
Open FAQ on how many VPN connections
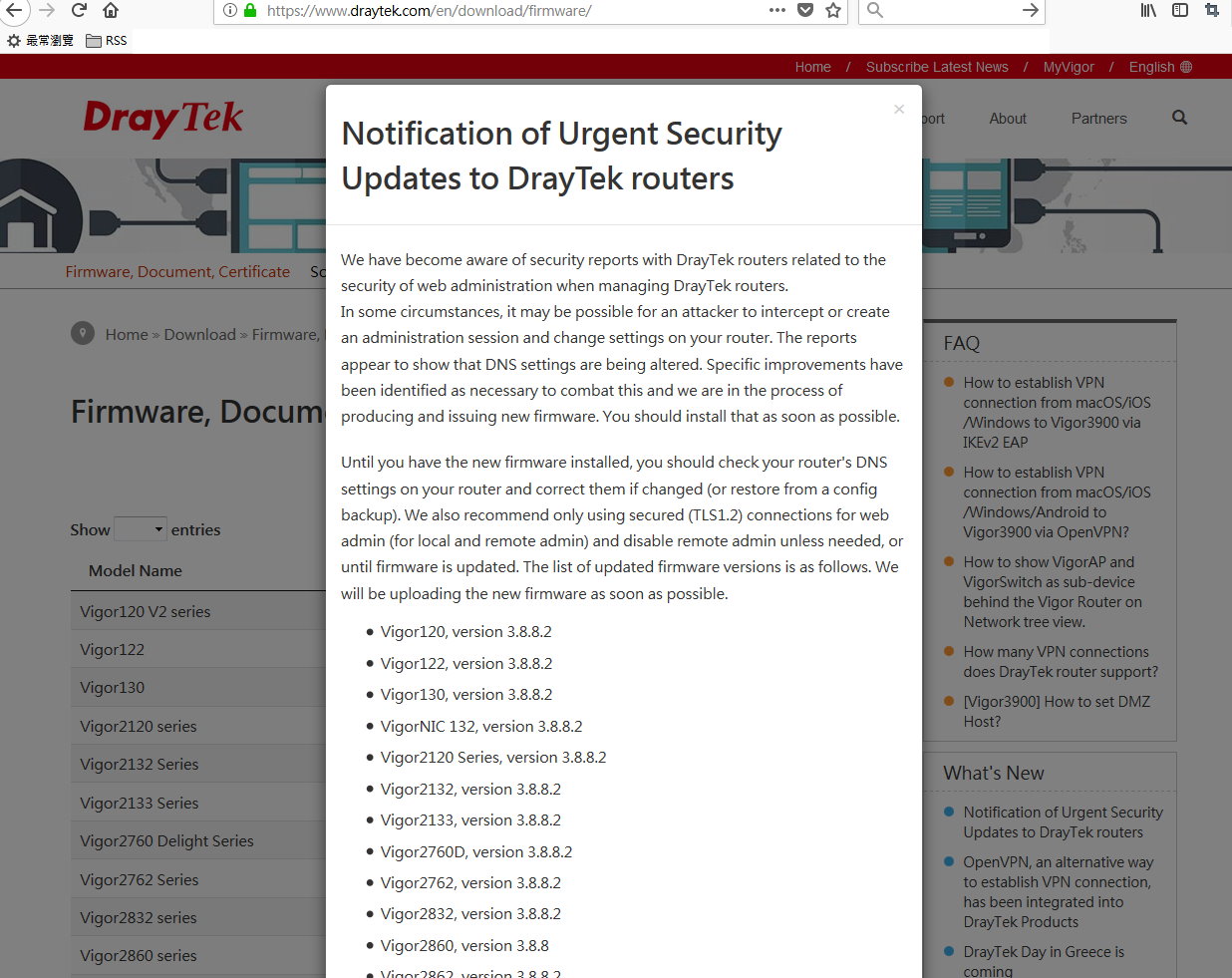click(x=1061, y=661)
